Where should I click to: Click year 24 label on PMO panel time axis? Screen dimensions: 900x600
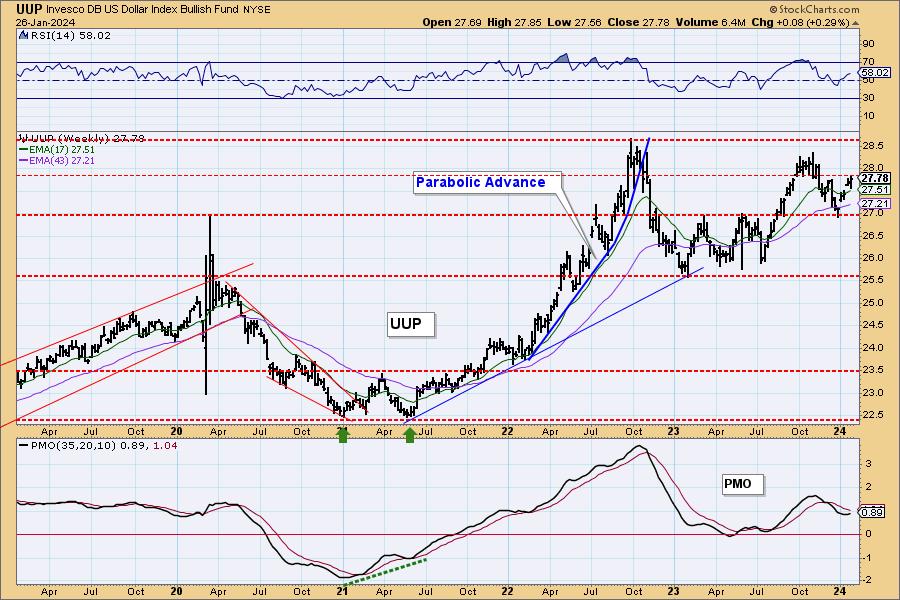coord(839,591)
